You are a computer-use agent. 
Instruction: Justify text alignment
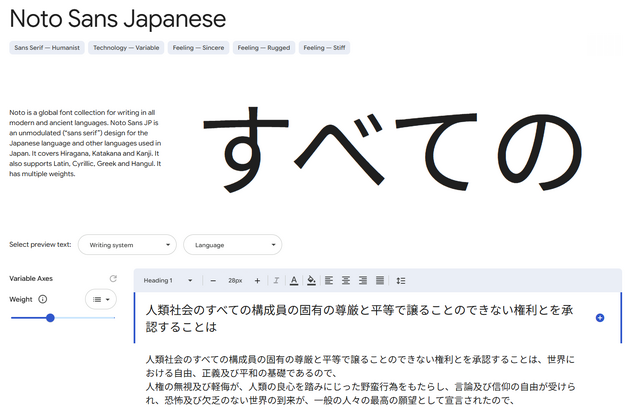(380, 281)
